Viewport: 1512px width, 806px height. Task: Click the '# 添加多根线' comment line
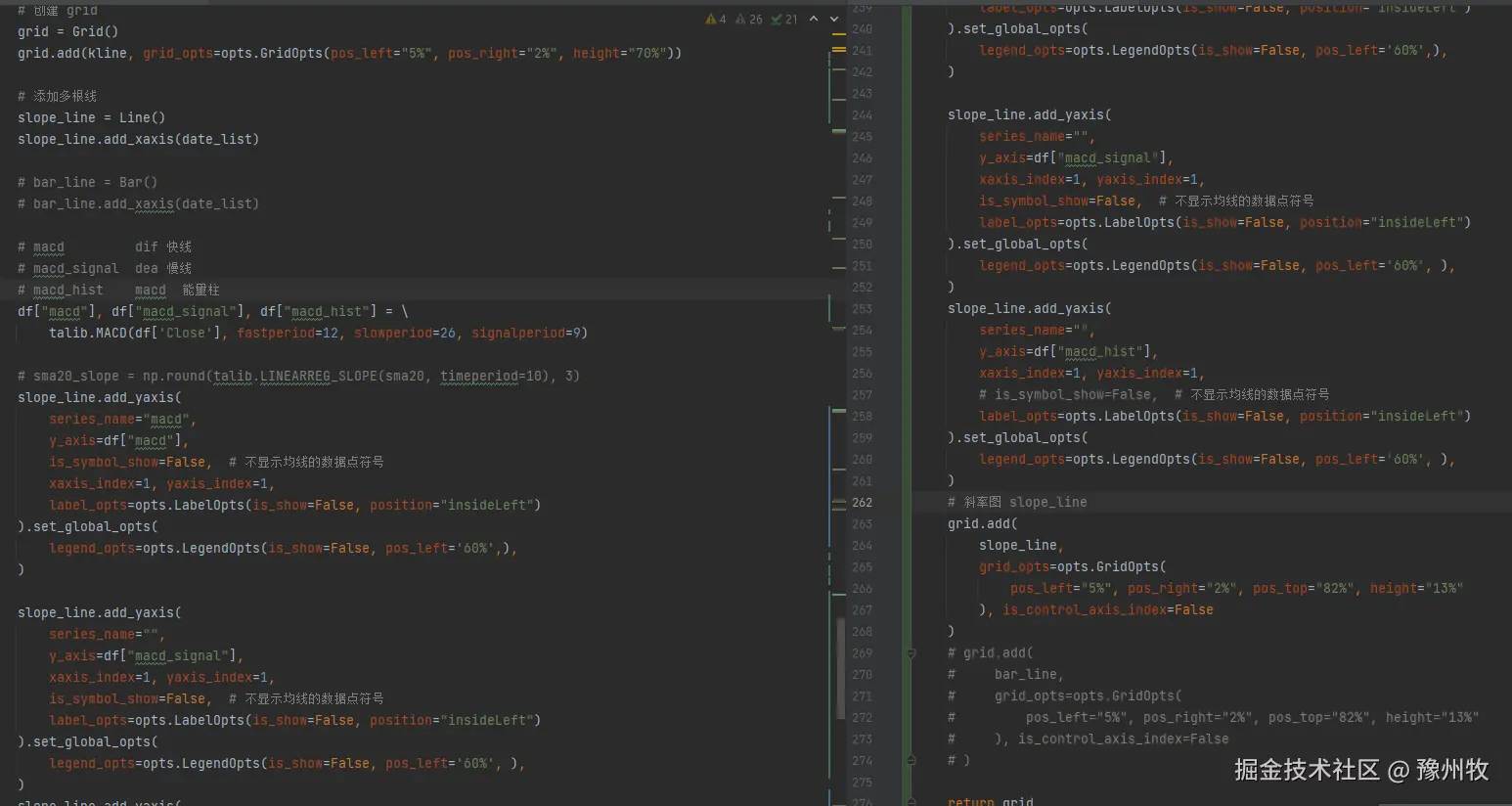click(57, 96)
